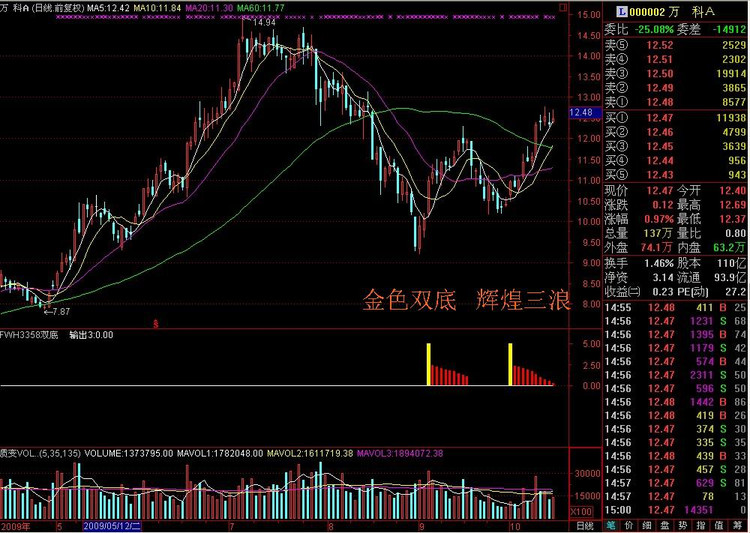Image resolution: width=750 pixels, height=533 pixels.
Task: Click the small red square icon atop chart
Action: 563,7
